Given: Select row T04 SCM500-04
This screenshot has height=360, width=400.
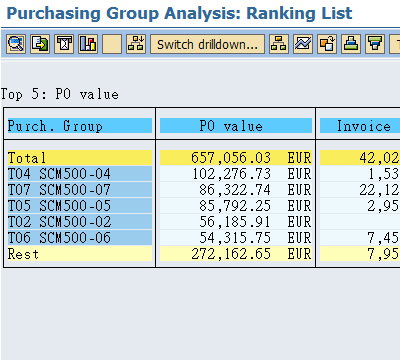Looking at the screenshot, I should (80, 174).
